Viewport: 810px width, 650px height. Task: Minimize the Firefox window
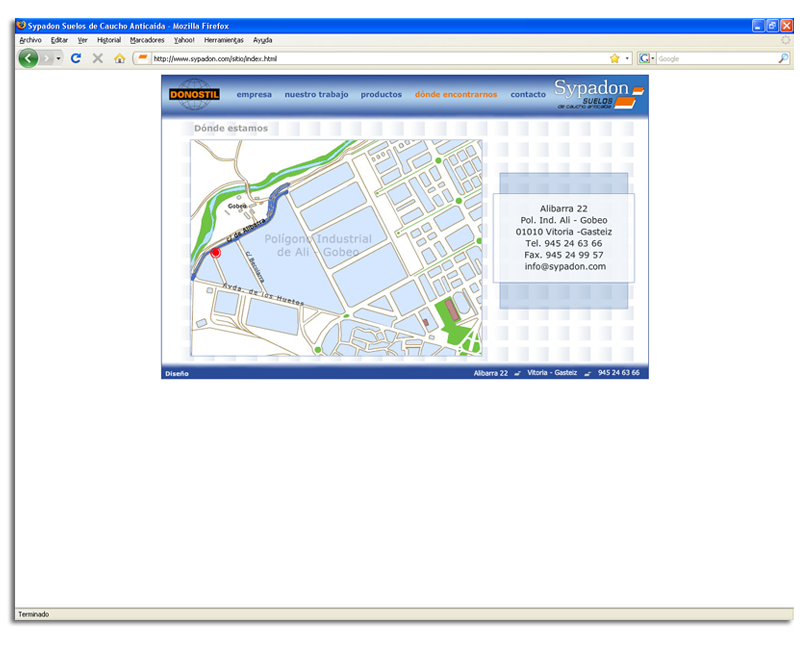coord(758,25)
